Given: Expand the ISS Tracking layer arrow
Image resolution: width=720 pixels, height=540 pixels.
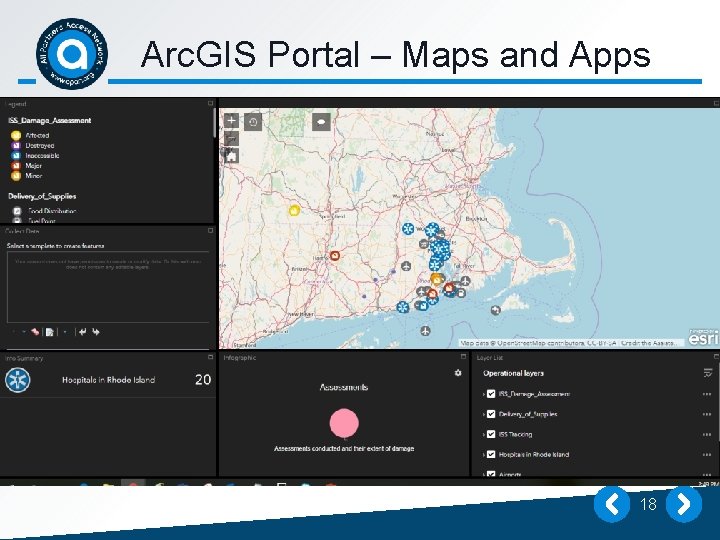Looking at the screenshot, I should [x=484, y=434].
